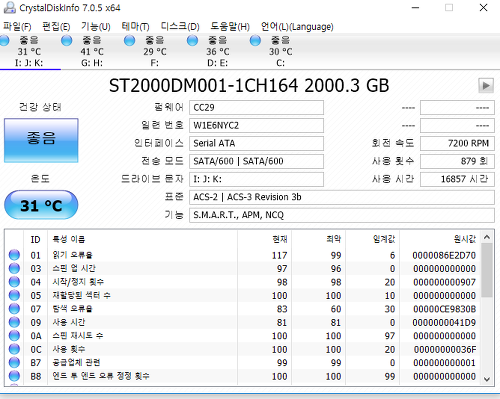This screenshot has height=399, width=500.
Task: Click the power-on hours field 16857 시간
Action: pos(457,179)
